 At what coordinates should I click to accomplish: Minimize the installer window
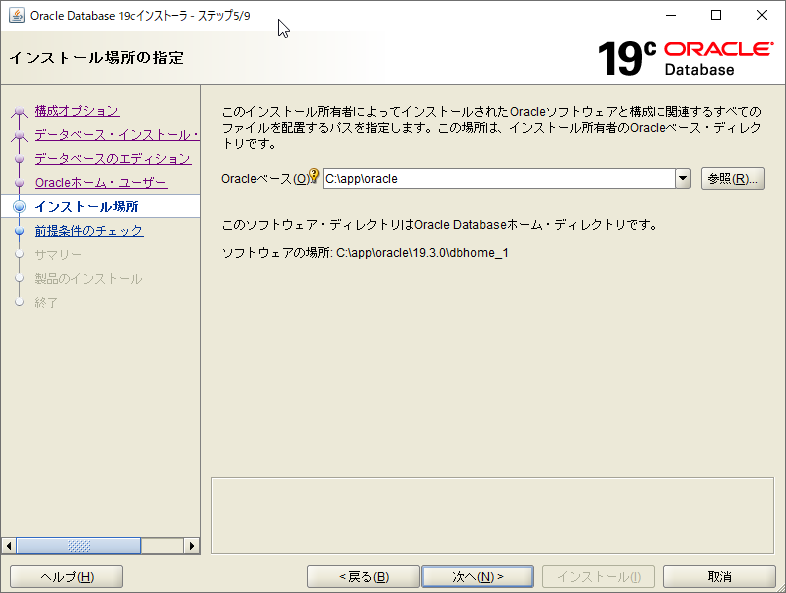(671, 16)
